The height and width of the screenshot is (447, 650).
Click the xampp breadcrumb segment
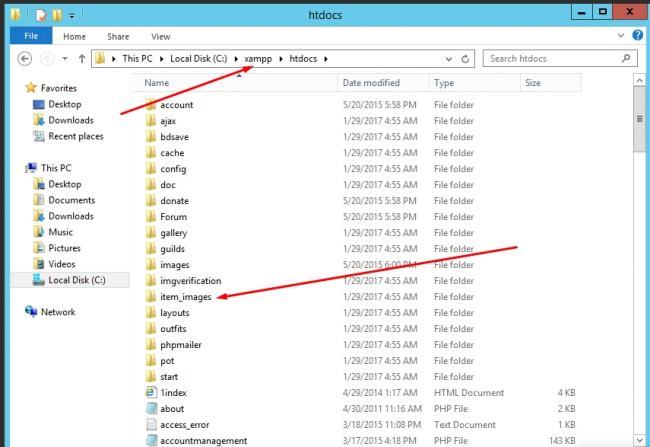point(258,59)
